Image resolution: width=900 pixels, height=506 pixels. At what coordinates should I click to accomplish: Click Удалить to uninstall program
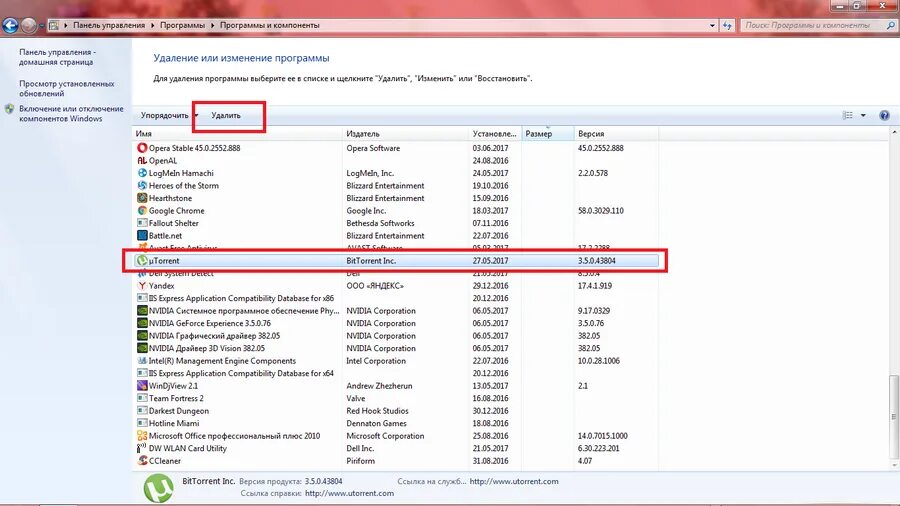coord(226,115)
